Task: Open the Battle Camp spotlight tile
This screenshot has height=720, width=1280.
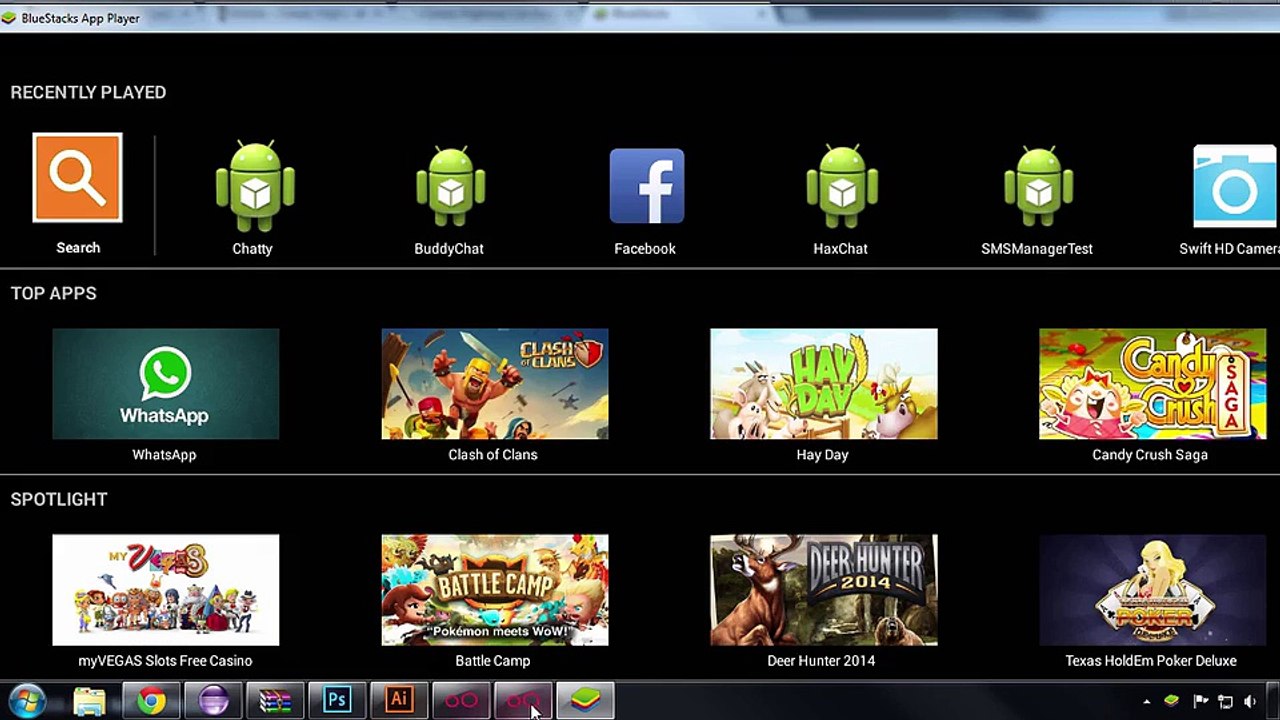Action: pyautogui.click(x=495, y=590)
